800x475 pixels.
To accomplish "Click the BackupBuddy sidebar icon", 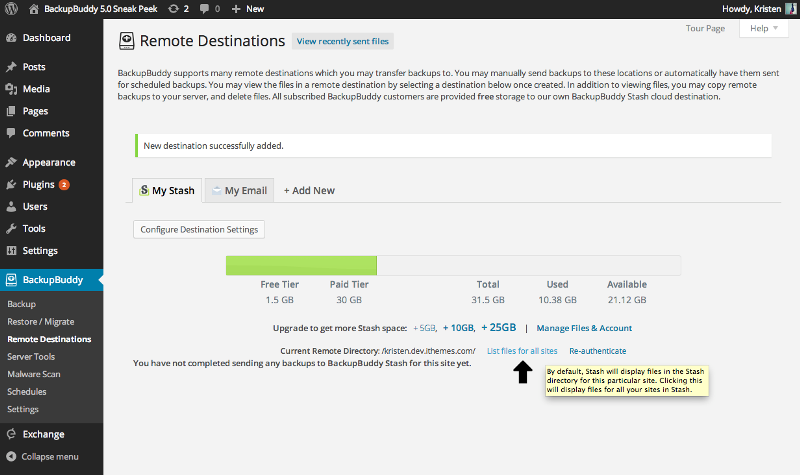I will (x=11, y=280).
